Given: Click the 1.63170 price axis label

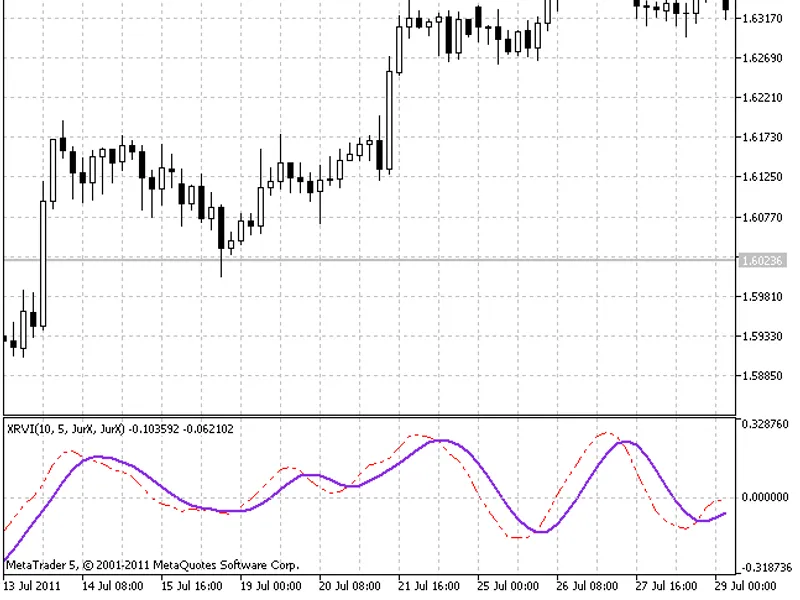Looking at the screenshot, I should click(762, 19).
